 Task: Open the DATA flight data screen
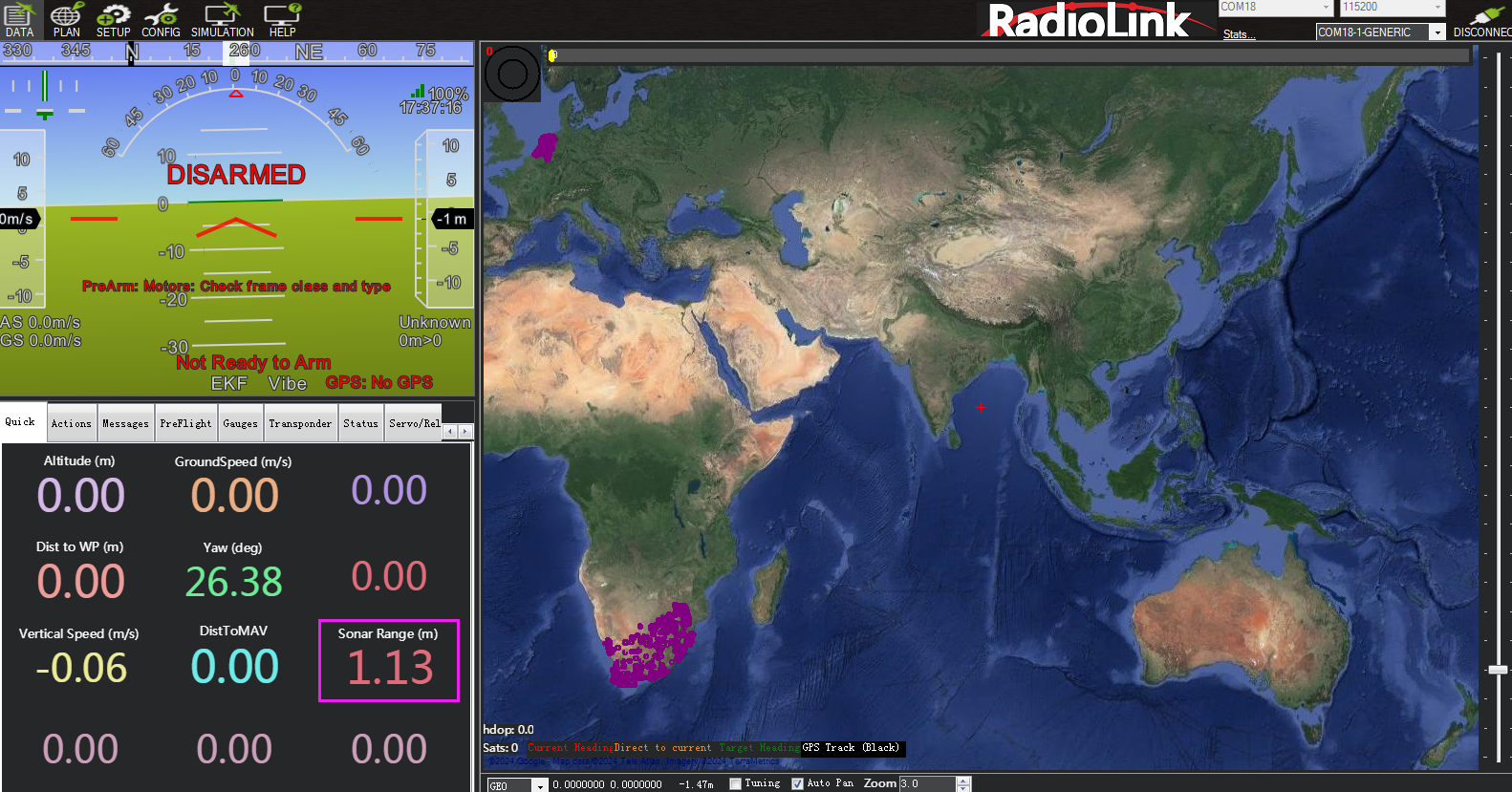pyautogui.click(x=19, y=20)
